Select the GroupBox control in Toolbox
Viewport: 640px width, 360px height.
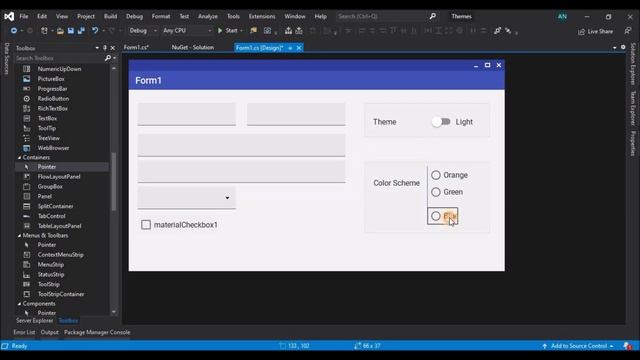coord(50,187)
